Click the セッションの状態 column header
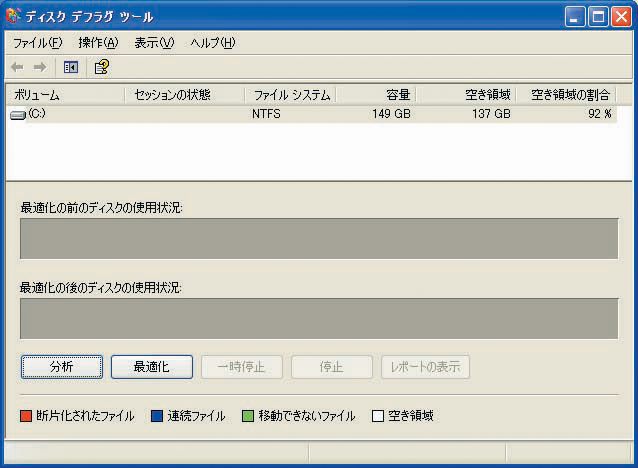This screenshot has width=638, height=468. point(184,95)
